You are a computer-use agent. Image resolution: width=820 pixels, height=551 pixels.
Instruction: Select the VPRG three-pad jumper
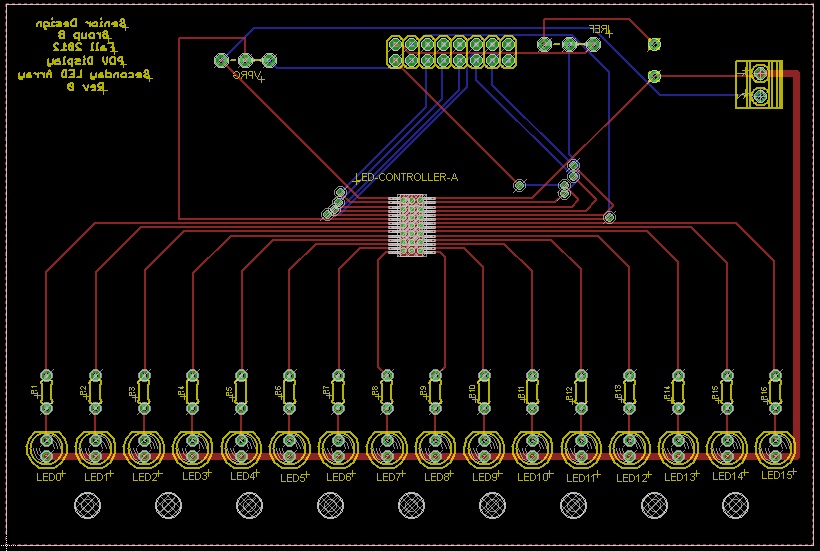[x=245, y=61]
